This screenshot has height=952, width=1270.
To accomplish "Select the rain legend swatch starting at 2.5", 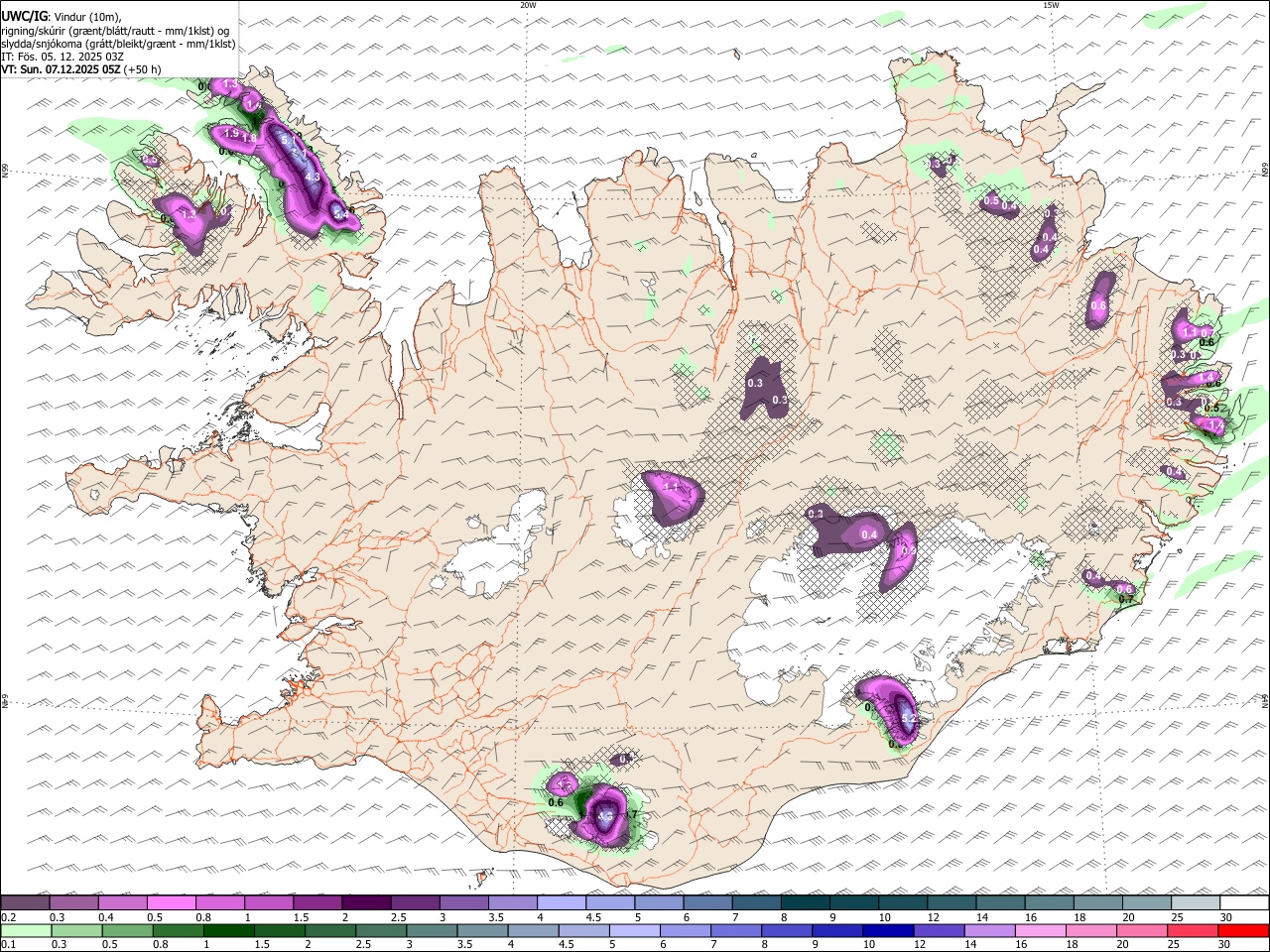I will pyautogui.click(x=381, y=931).
